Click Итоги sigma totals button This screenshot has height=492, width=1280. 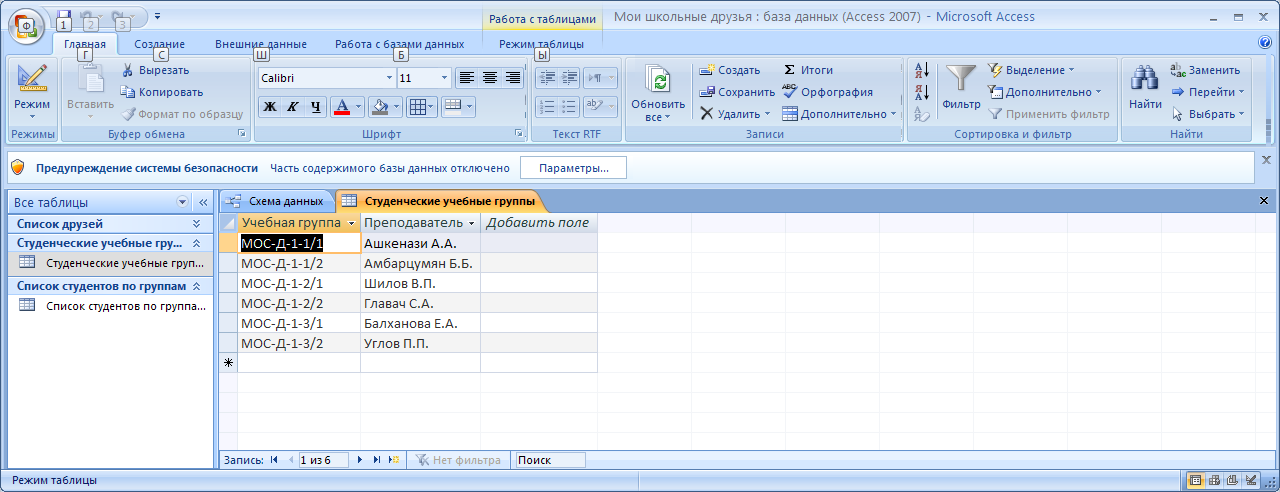point(808,70)
